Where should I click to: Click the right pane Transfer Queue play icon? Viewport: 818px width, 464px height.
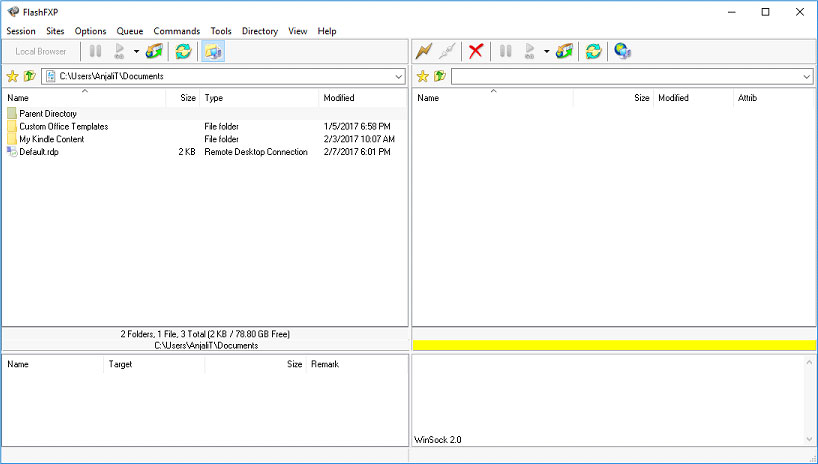(530, 51)
